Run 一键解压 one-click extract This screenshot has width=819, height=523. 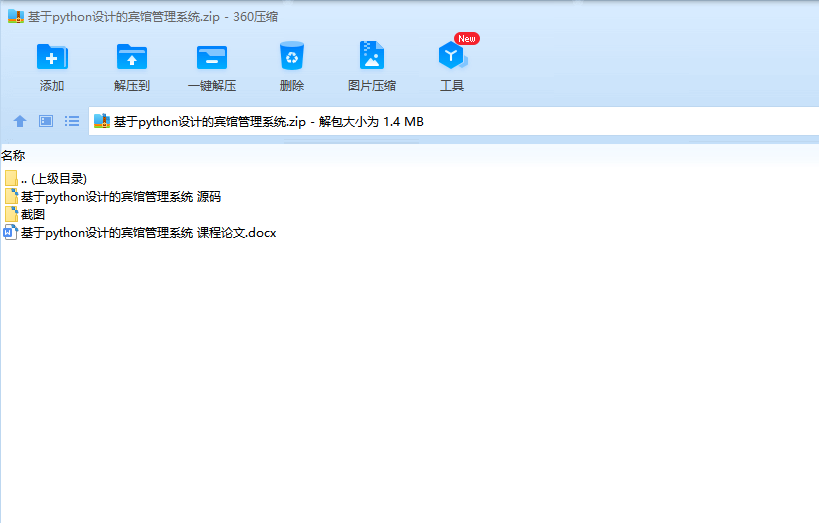[212, 57]
